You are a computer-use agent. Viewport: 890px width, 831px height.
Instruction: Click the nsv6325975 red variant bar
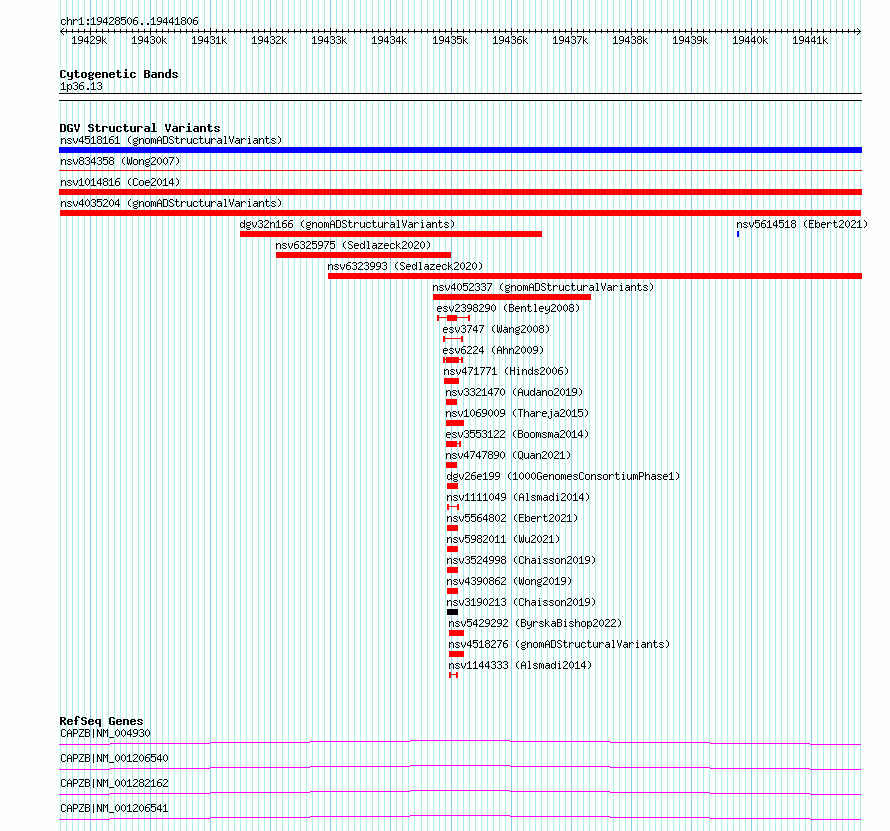363,255
